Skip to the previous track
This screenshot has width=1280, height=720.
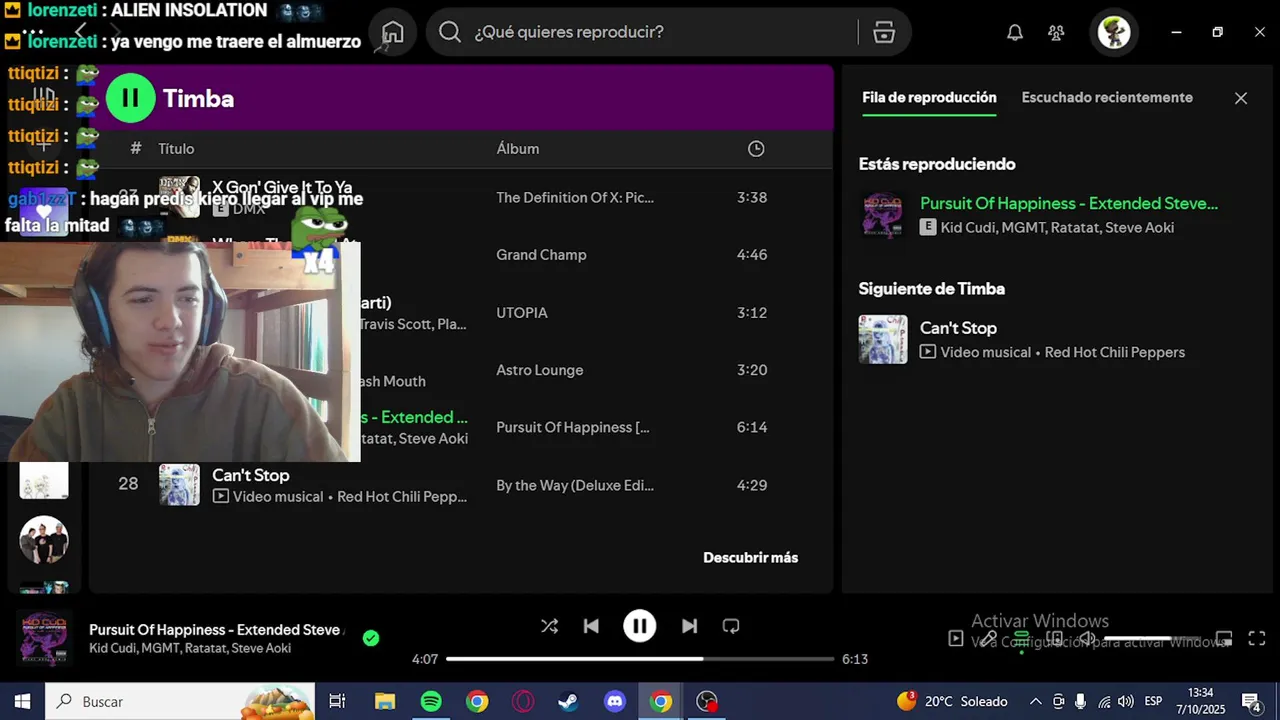tap(591, 626)
